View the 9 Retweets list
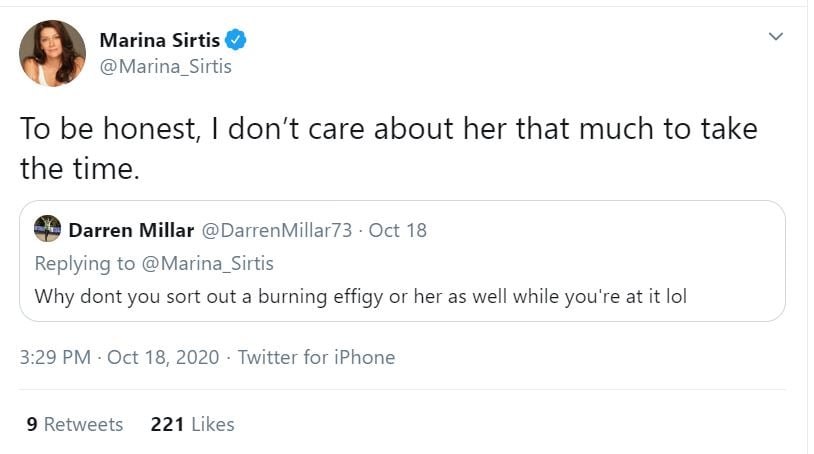The image size is (814, 454). pyautogui.click(x=75, y=424)
